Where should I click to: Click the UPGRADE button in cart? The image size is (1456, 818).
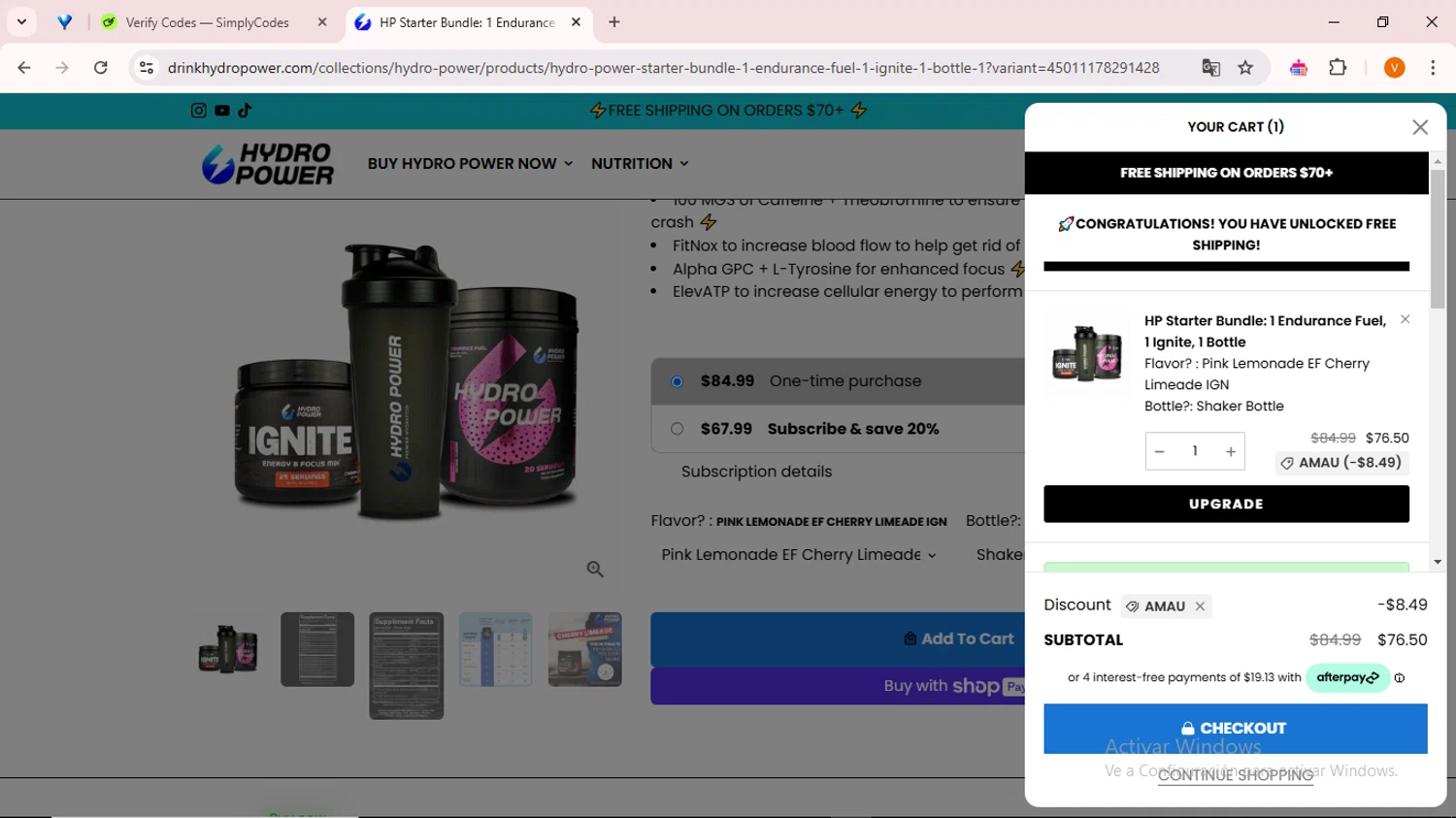click(1226, 505)
